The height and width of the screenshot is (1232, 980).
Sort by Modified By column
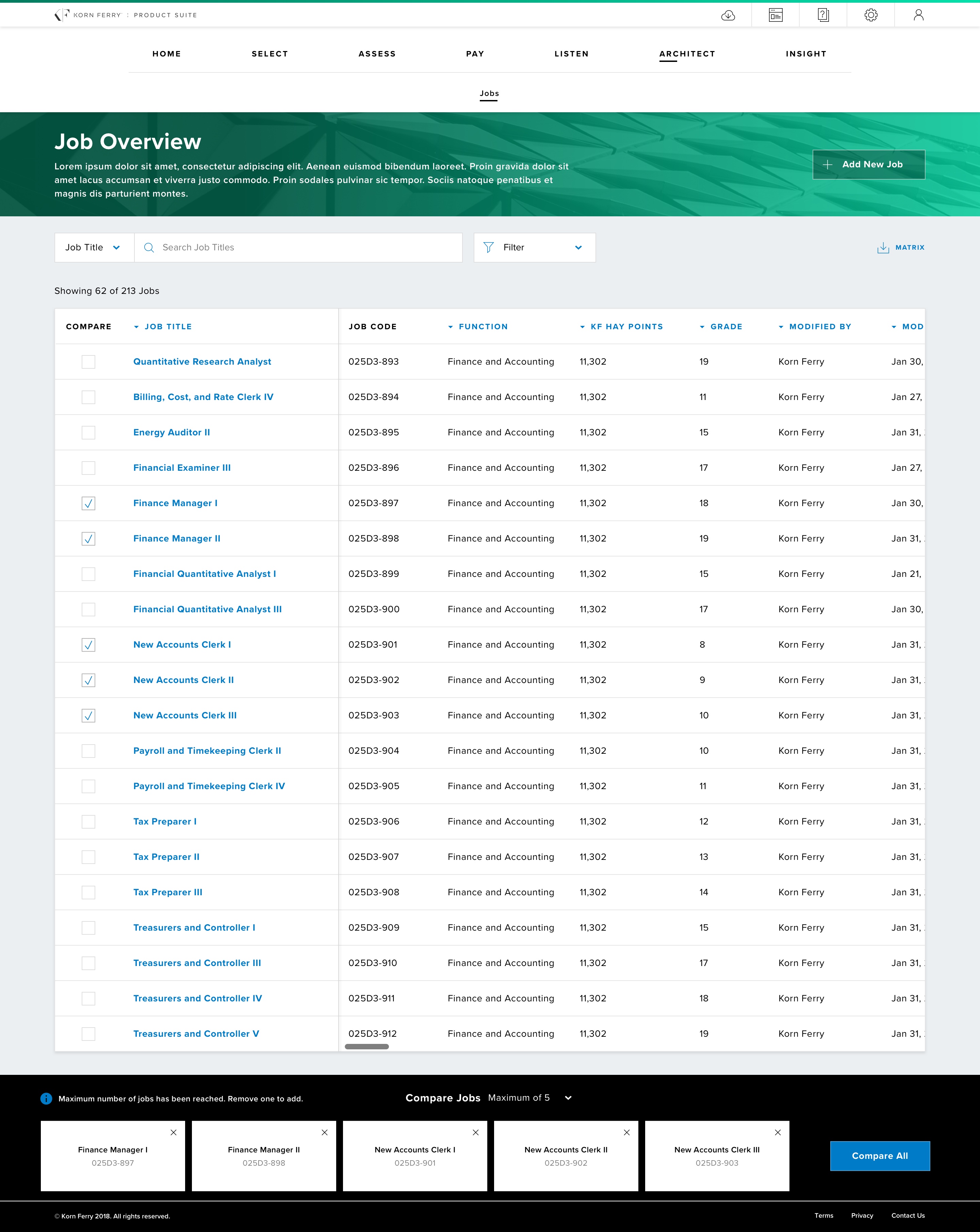point(815,326)
